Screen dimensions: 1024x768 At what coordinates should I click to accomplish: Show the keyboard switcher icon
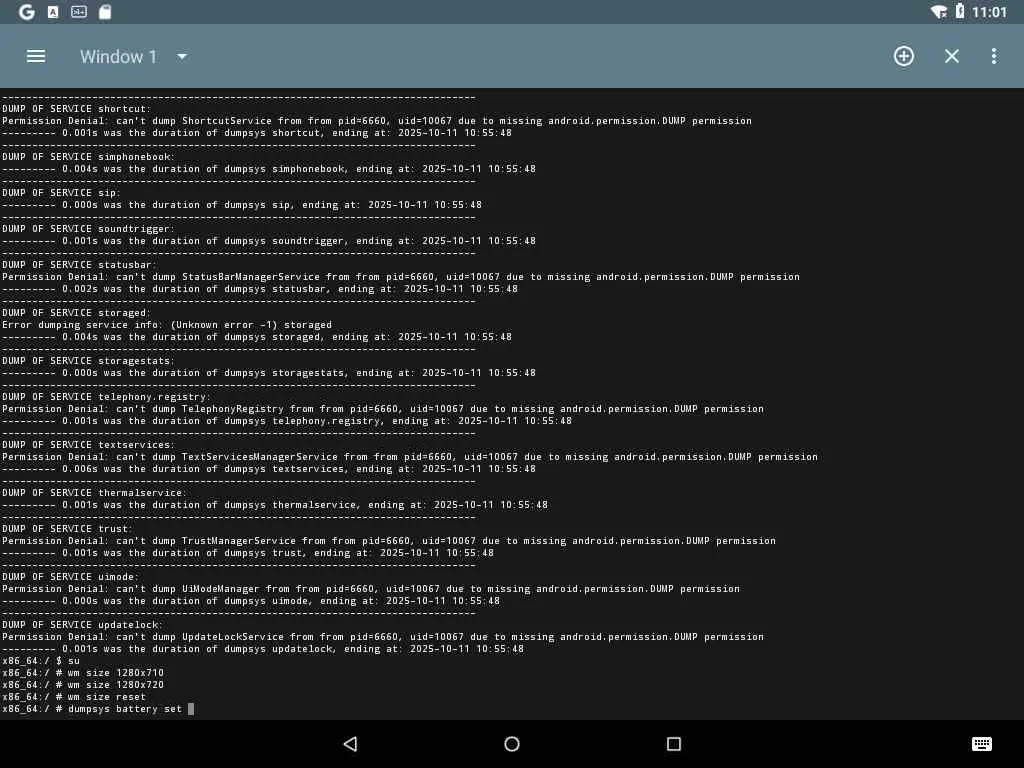[x=982, y=744]
